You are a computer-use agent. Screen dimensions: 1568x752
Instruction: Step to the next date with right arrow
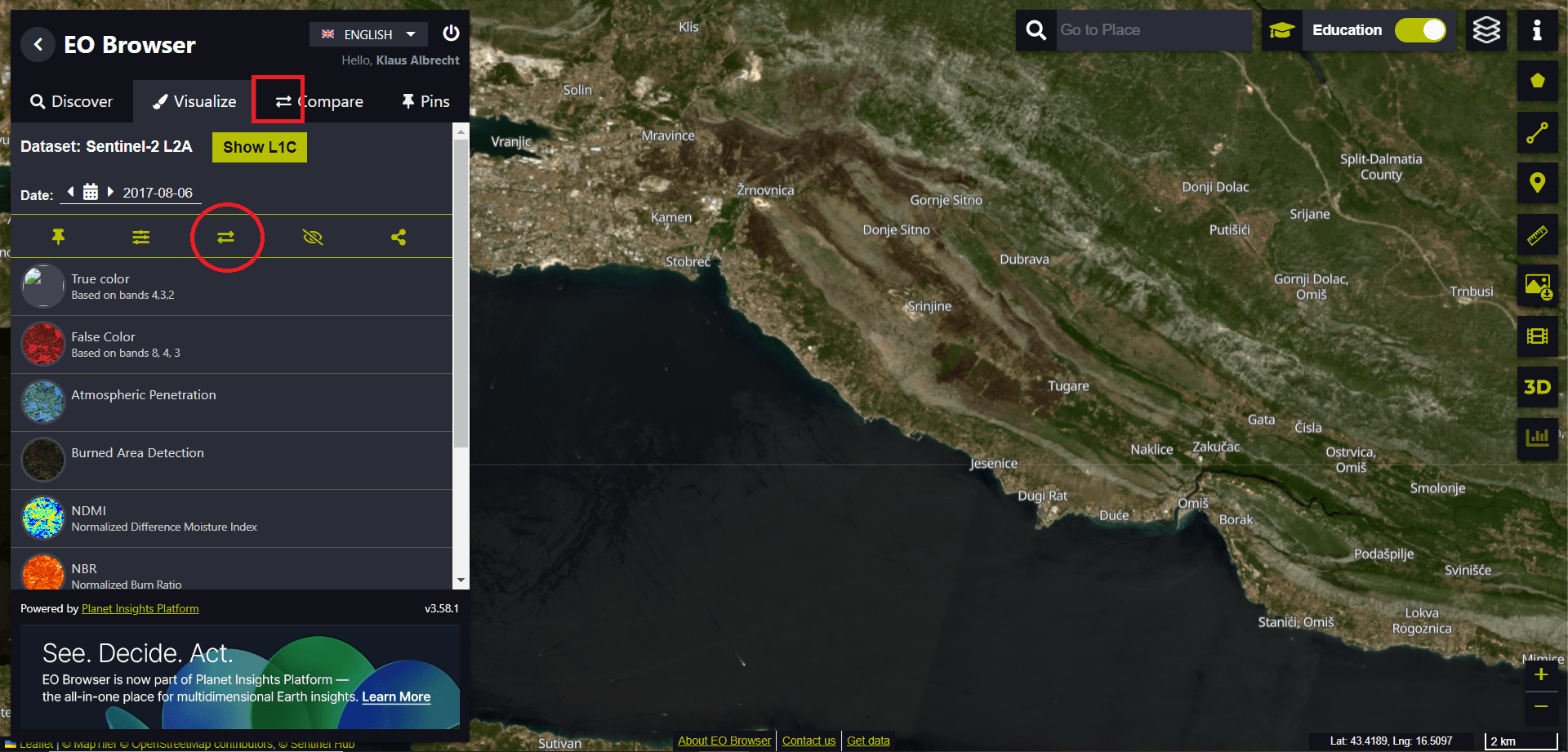pos(110,192)
